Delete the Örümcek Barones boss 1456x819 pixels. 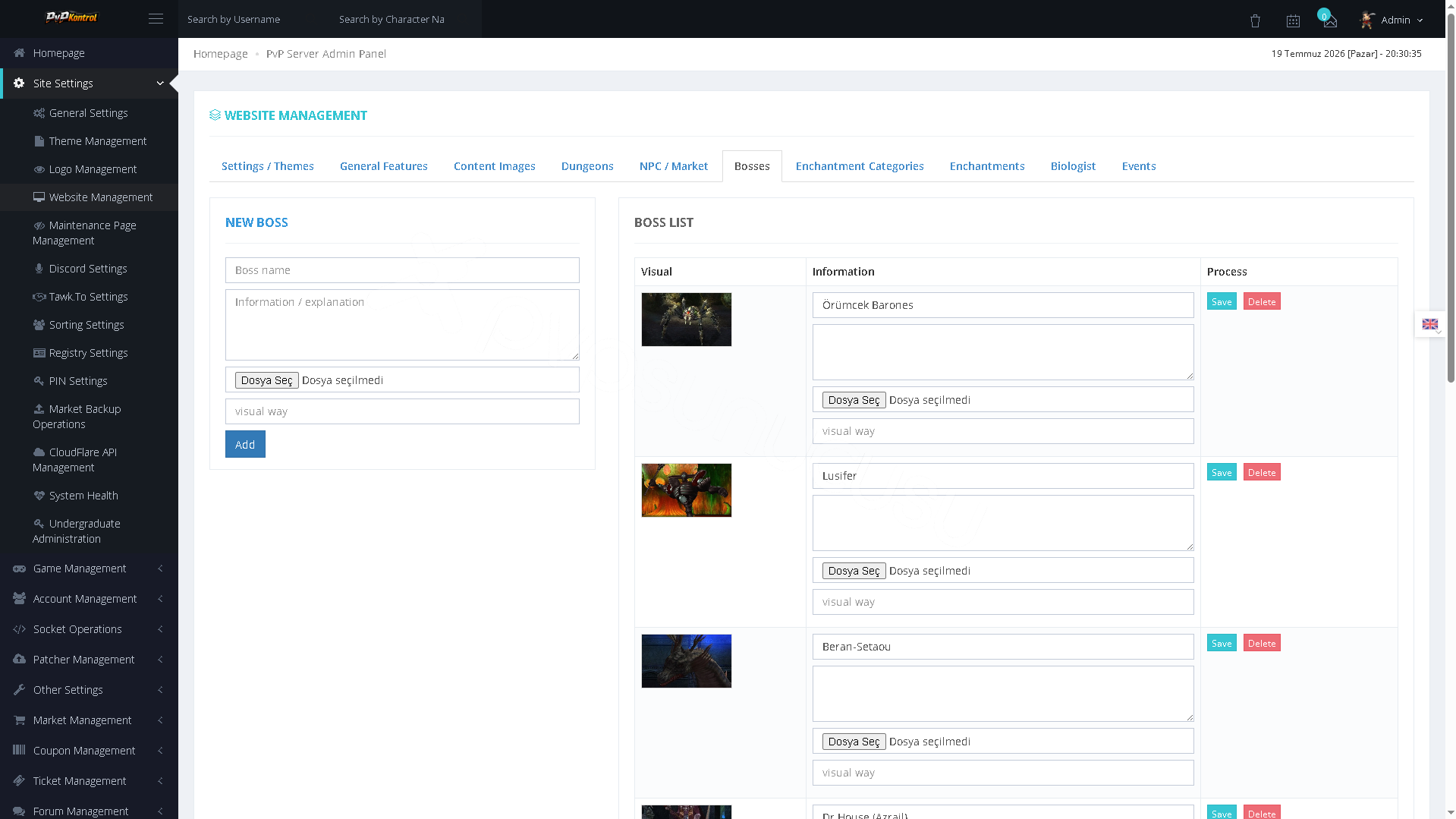point(1262,301)
